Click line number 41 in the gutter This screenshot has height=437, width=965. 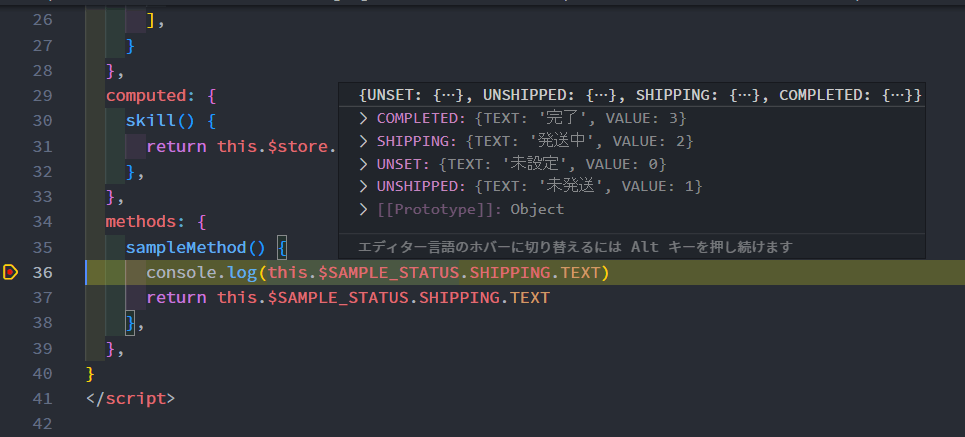(x=42, y=398)
